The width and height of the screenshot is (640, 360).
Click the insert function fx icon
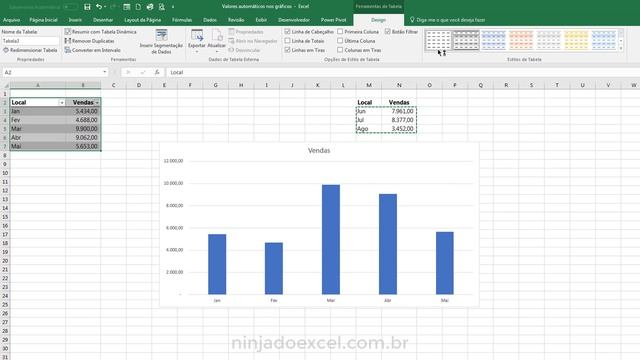(157, 72)
